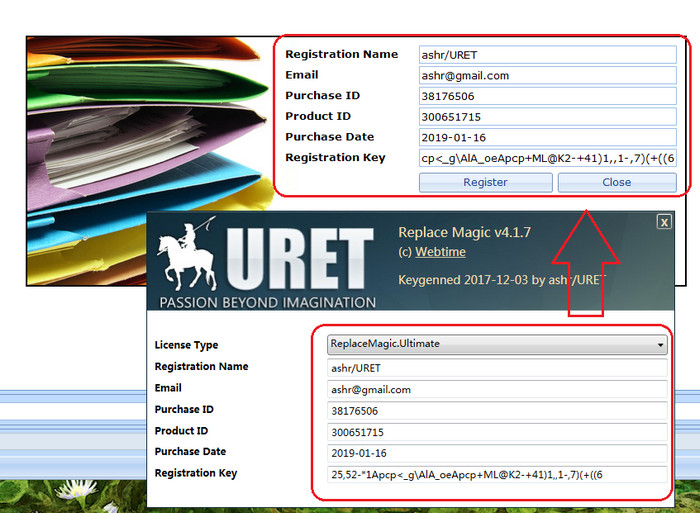Click Registration Name field in registration window
This screenshot has height=513, width=700.
(x=547, y=55)
